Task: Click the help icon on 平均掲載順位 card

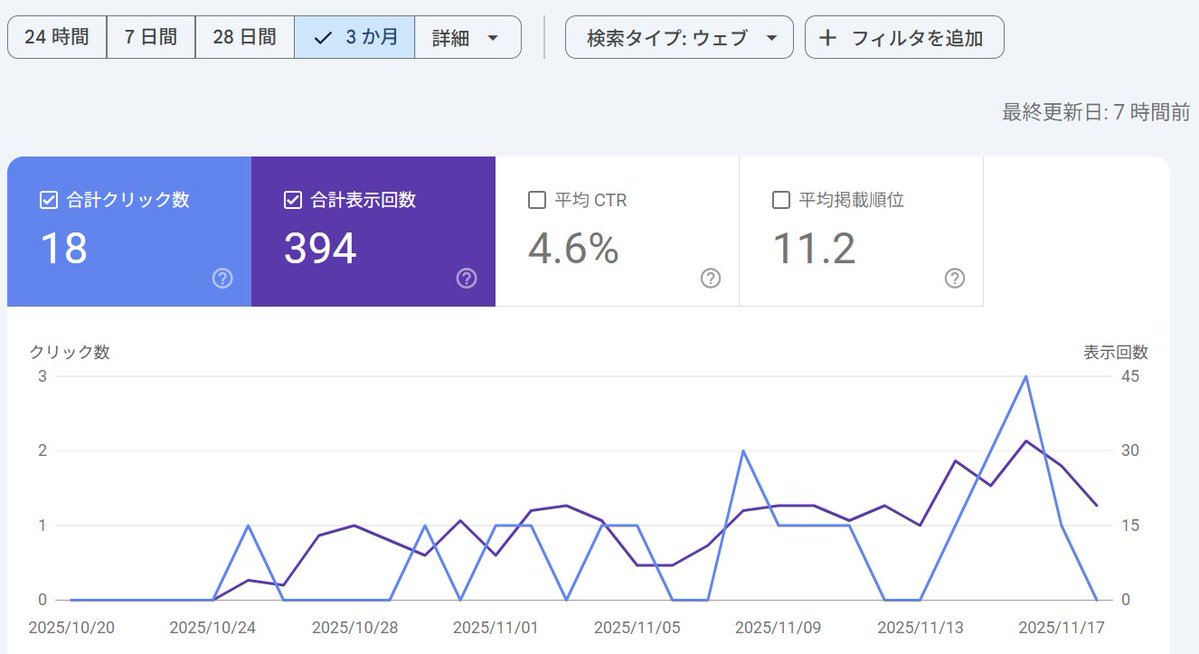Action: click(x=954, y=279)
